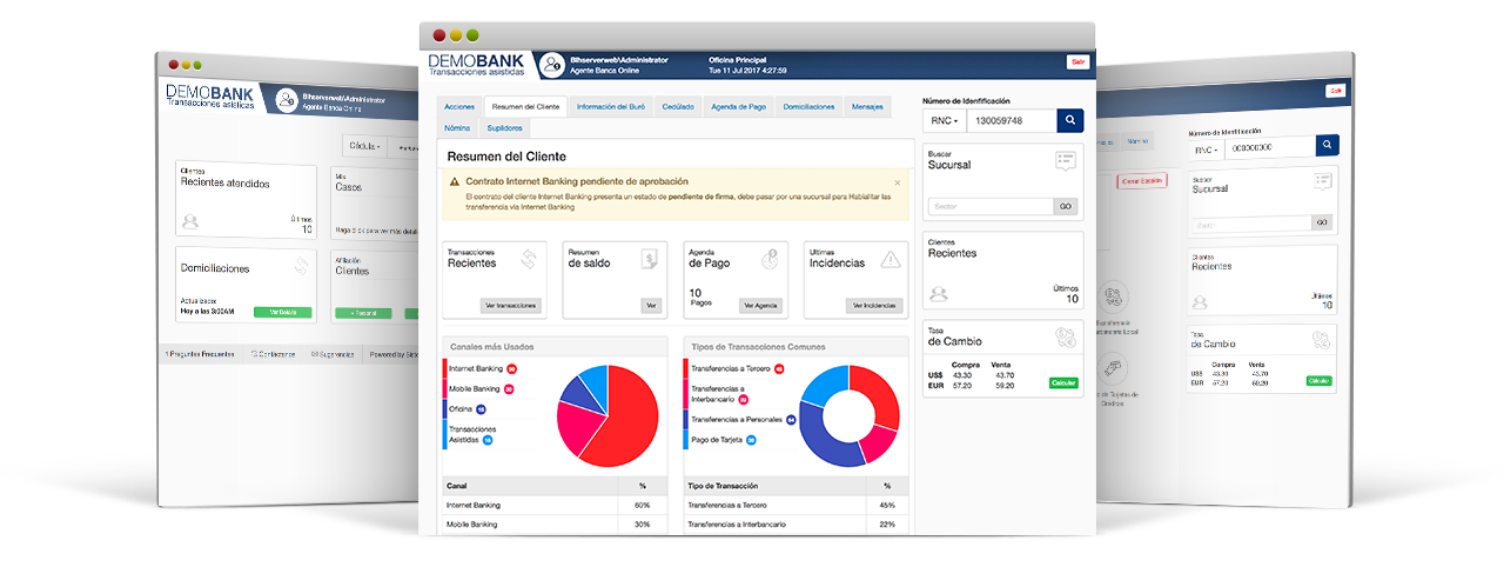Click the Recientes atendidos card in left window
The height and width of the screenshot is (577, 1504).
[246, 201]
